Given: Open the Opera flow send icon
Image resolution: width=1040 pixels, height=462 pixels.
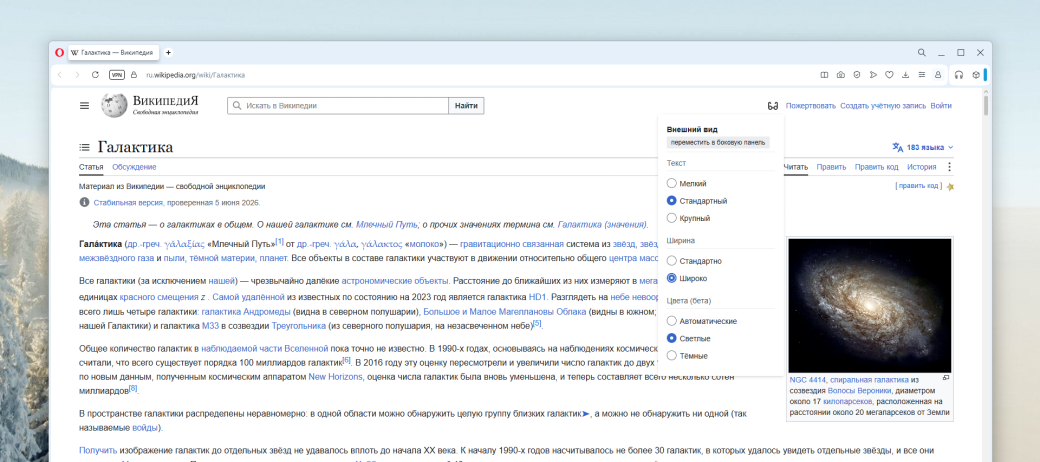Looking at the screenshot, I should 873,75.
